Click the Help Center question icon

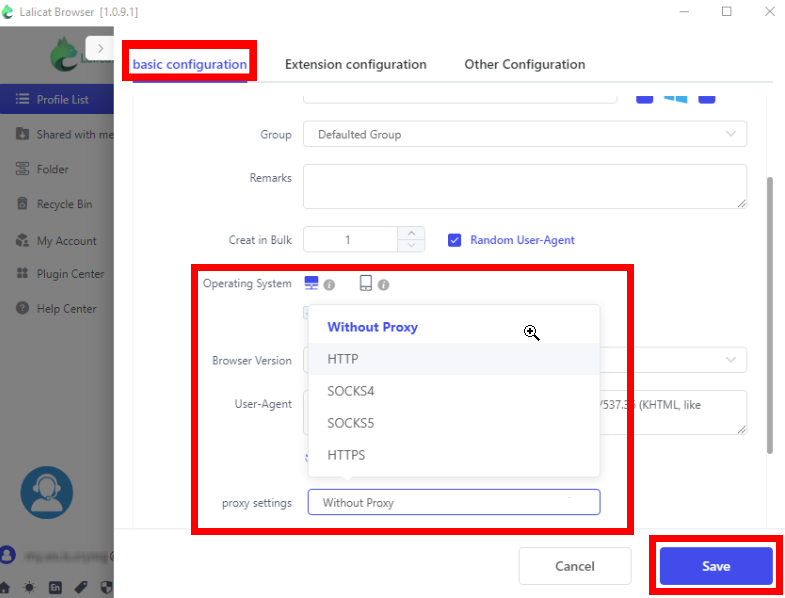[x=22, y=308]
